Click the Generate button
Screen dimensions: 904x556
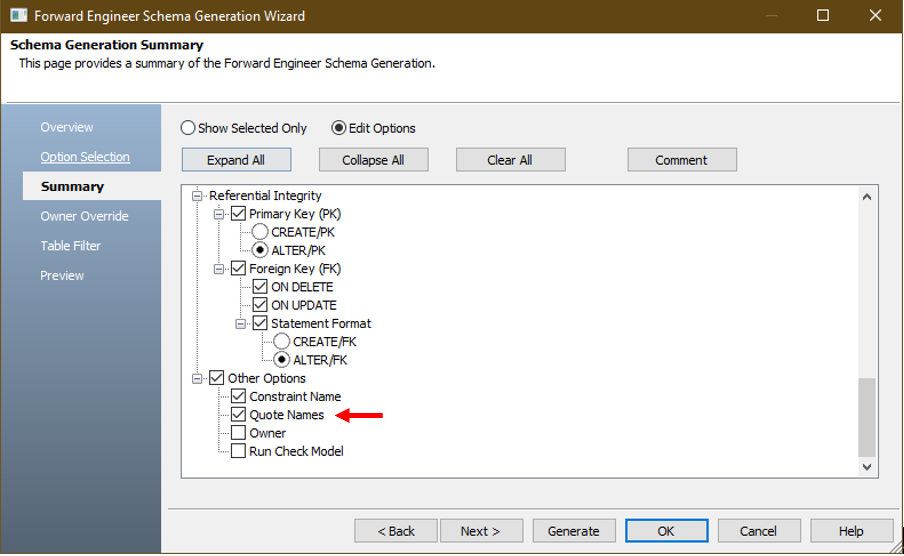click(x=573, y=531)
